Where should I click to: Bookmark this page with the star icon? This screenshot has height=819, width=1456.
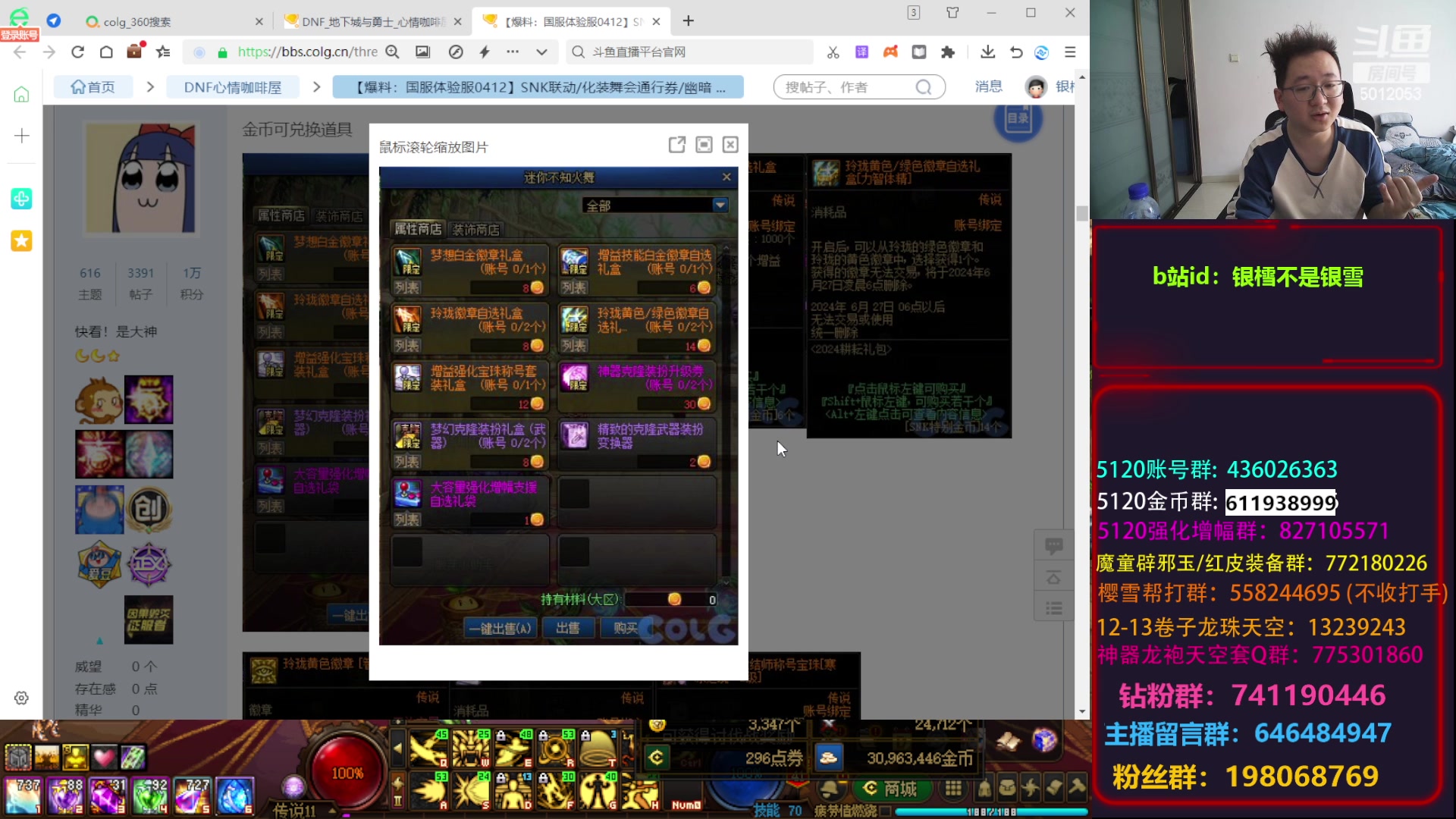(x=163, y=52)
